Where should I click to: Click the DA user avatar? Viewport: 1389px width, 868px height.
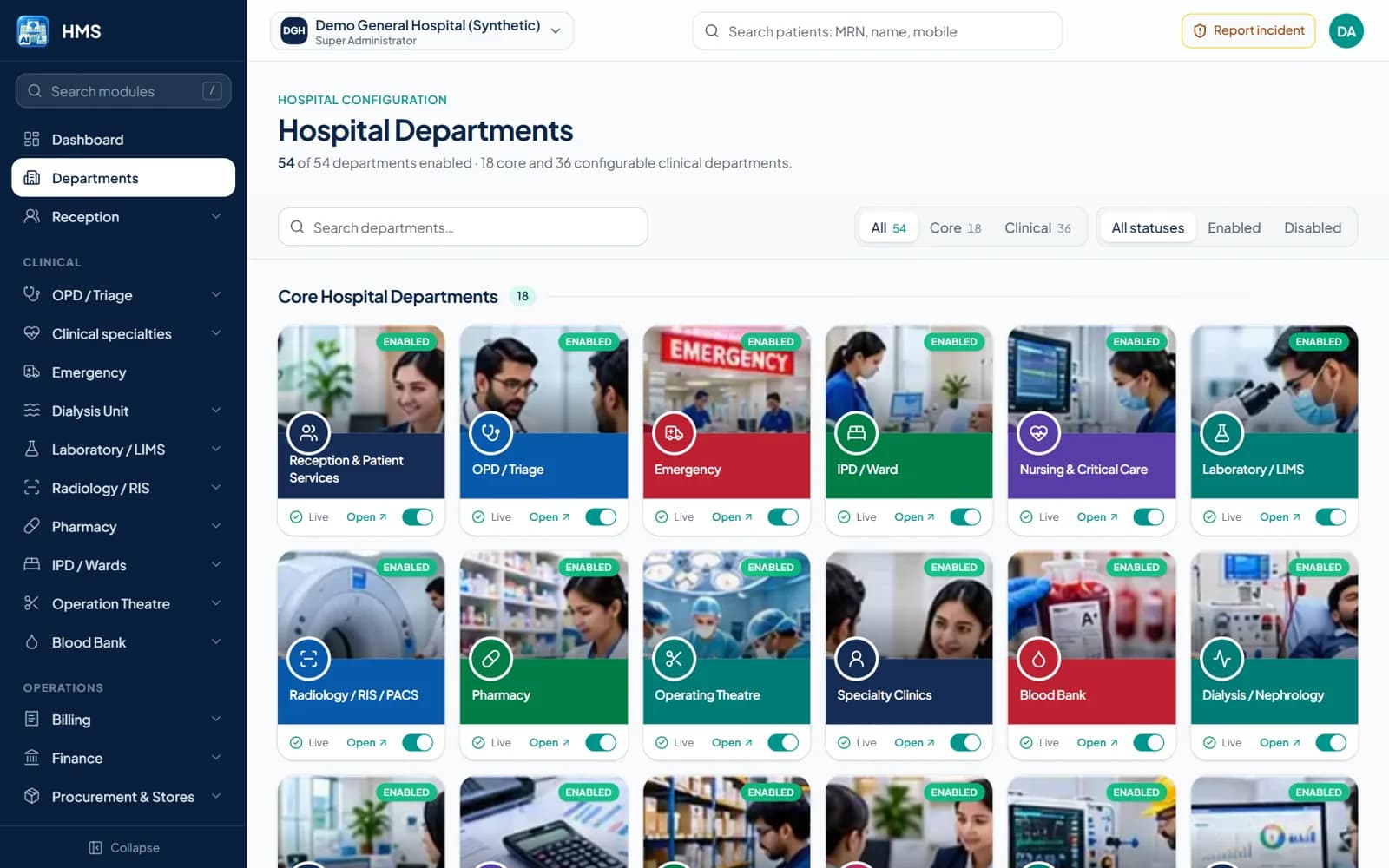click(x=1346, y=31)
